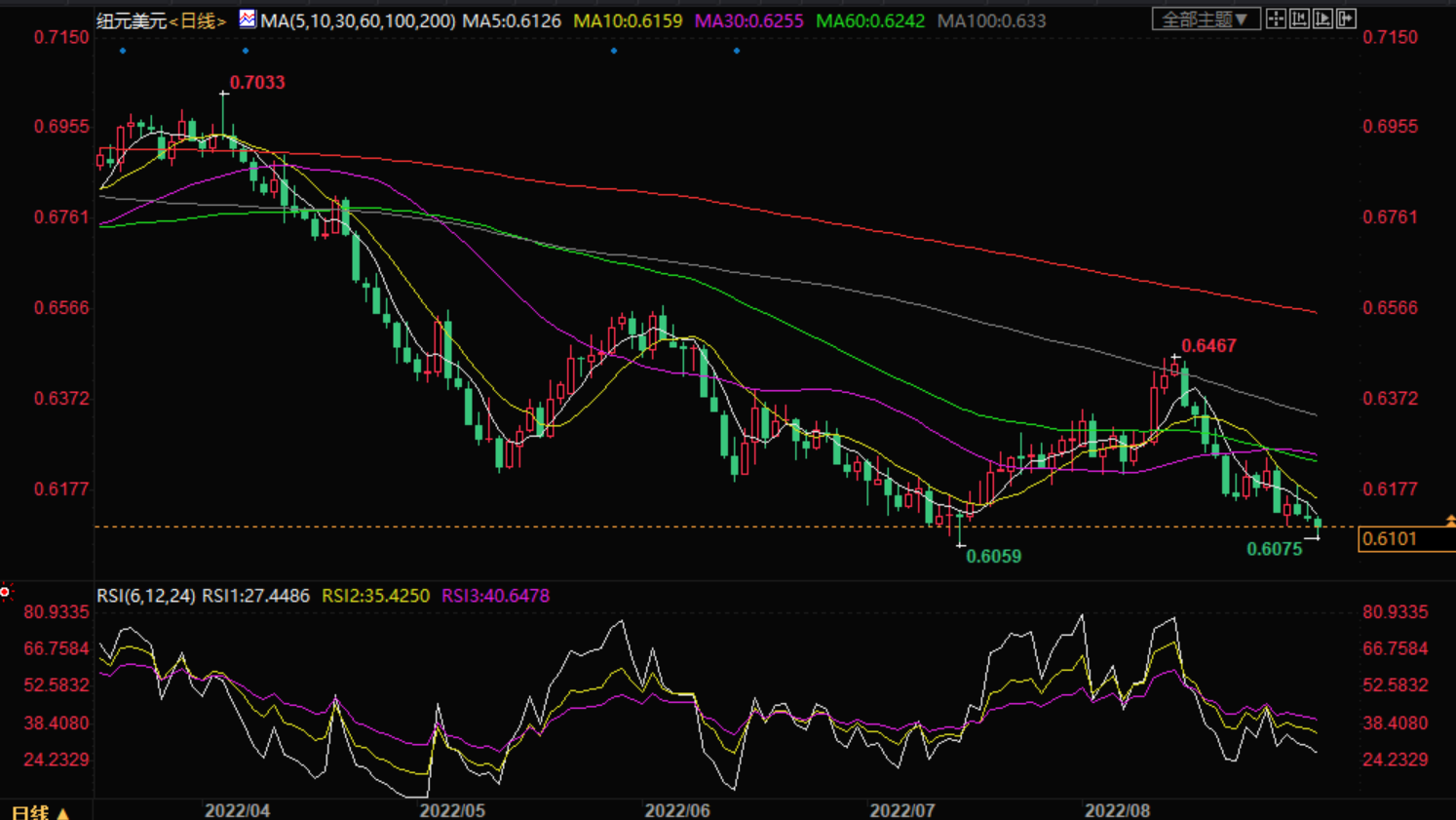Click the MA(5,10,30,60,100,200) indicator label
Image resolution: width=1456 pixels, height=820 pixels.
(x=358, y=20)
